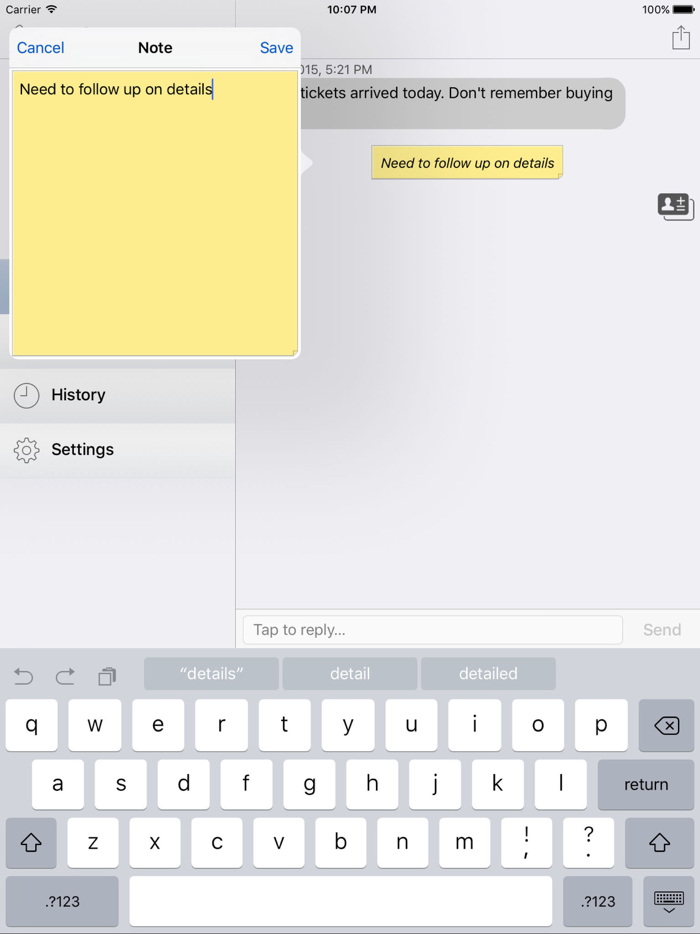Choose the "detail" suggestion
700x934 pixels.
click(350, 674)
